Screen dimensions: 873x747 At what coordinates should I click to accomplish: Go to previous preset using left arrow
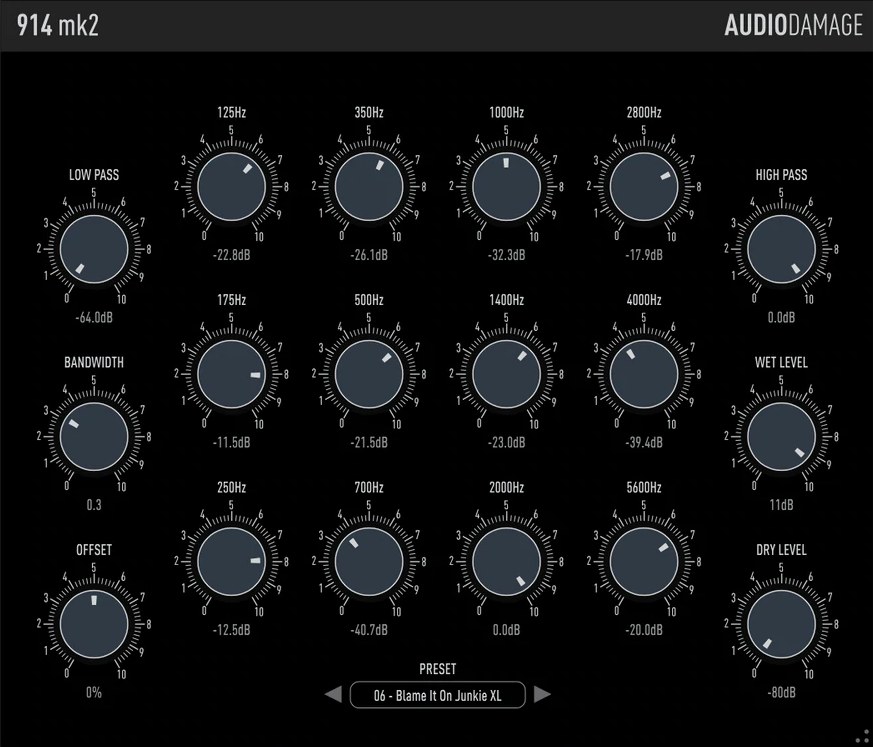click(332, 695)
